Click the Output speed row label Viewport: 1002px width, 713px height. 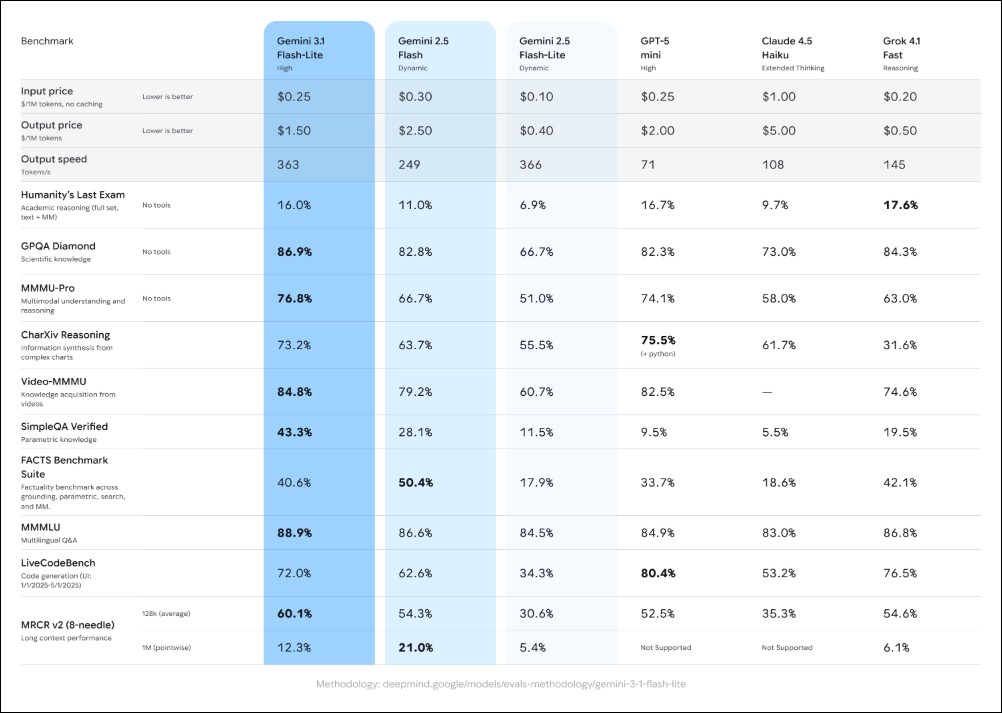(52, 158)
